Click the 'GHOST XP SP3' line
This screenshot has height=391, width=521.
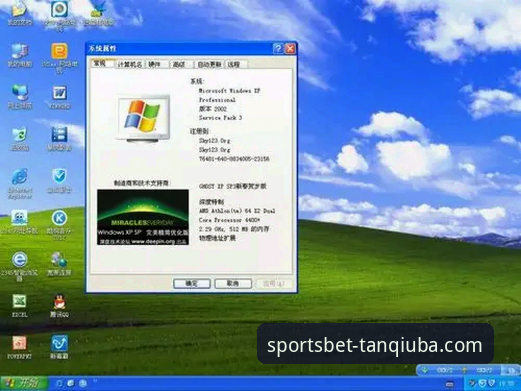click(233, 186)
